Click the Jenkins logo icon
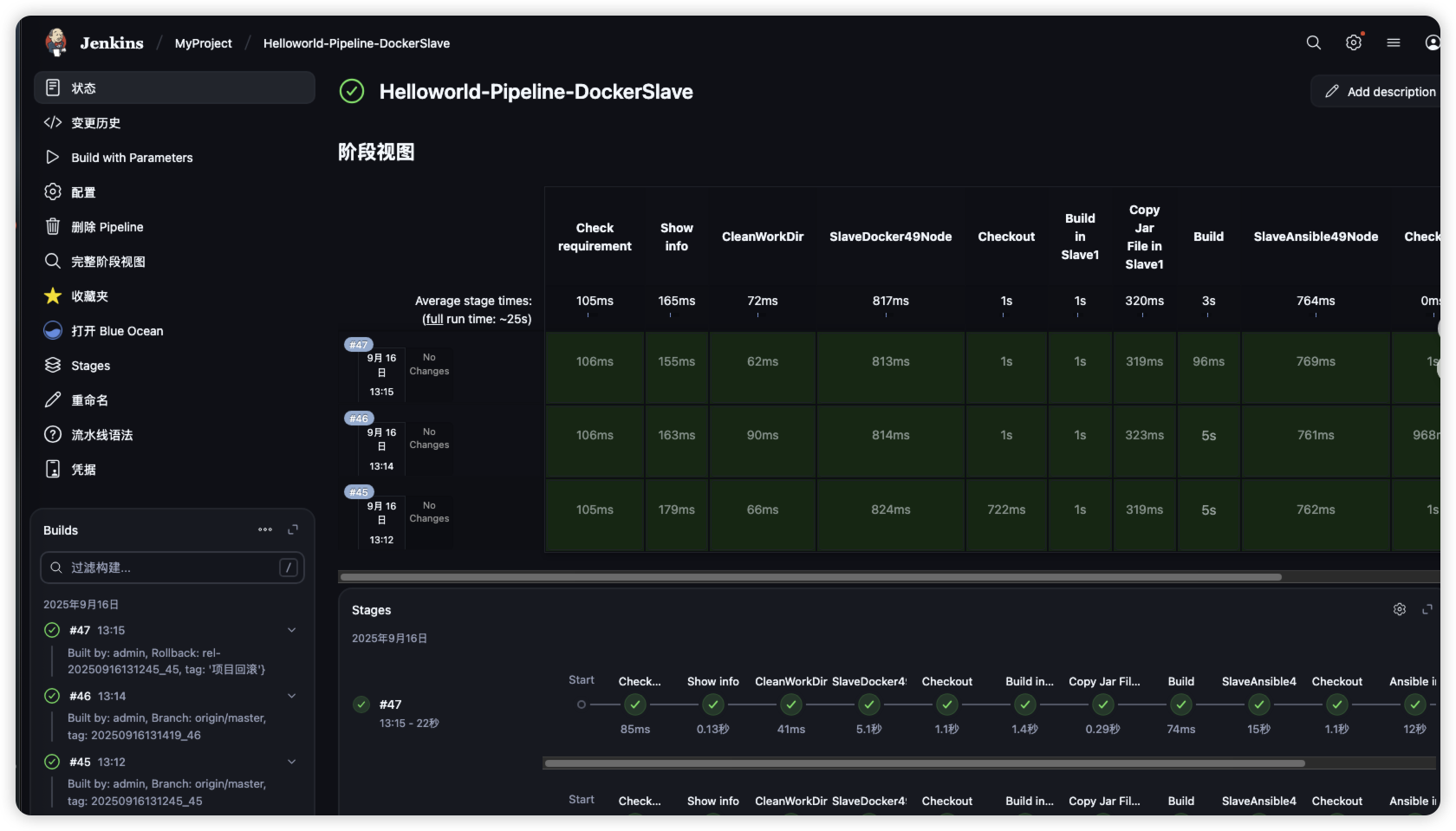The width and height of the screenshot is (1456, 831). [x=56, y=42]
